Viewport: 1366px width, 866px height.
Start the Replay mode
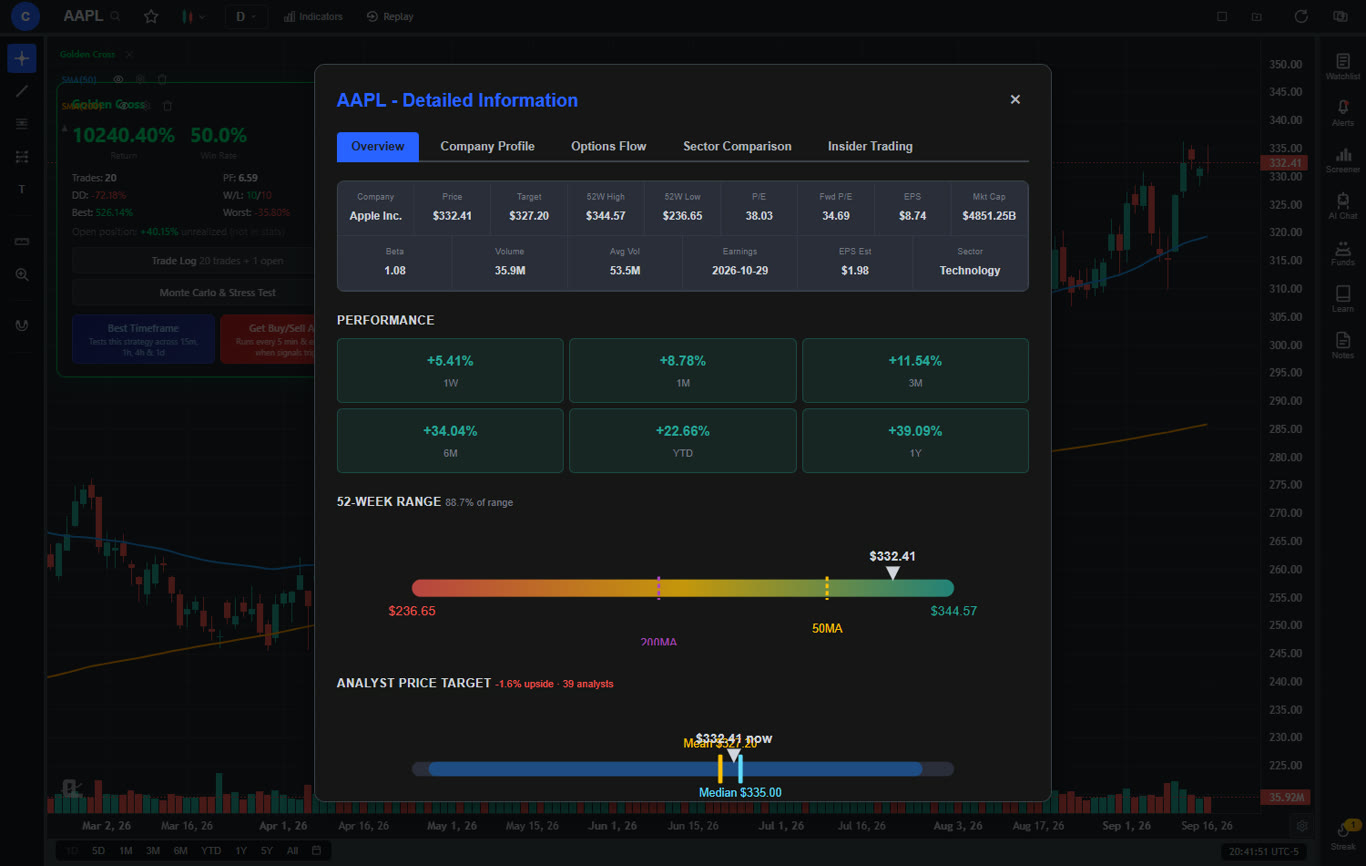390,16
